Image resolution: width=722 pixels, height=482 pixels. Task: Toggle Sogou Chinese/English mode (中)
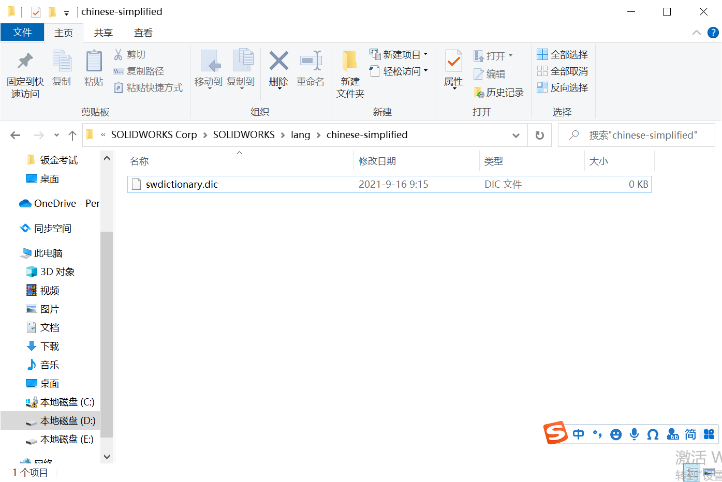[578, 434]
